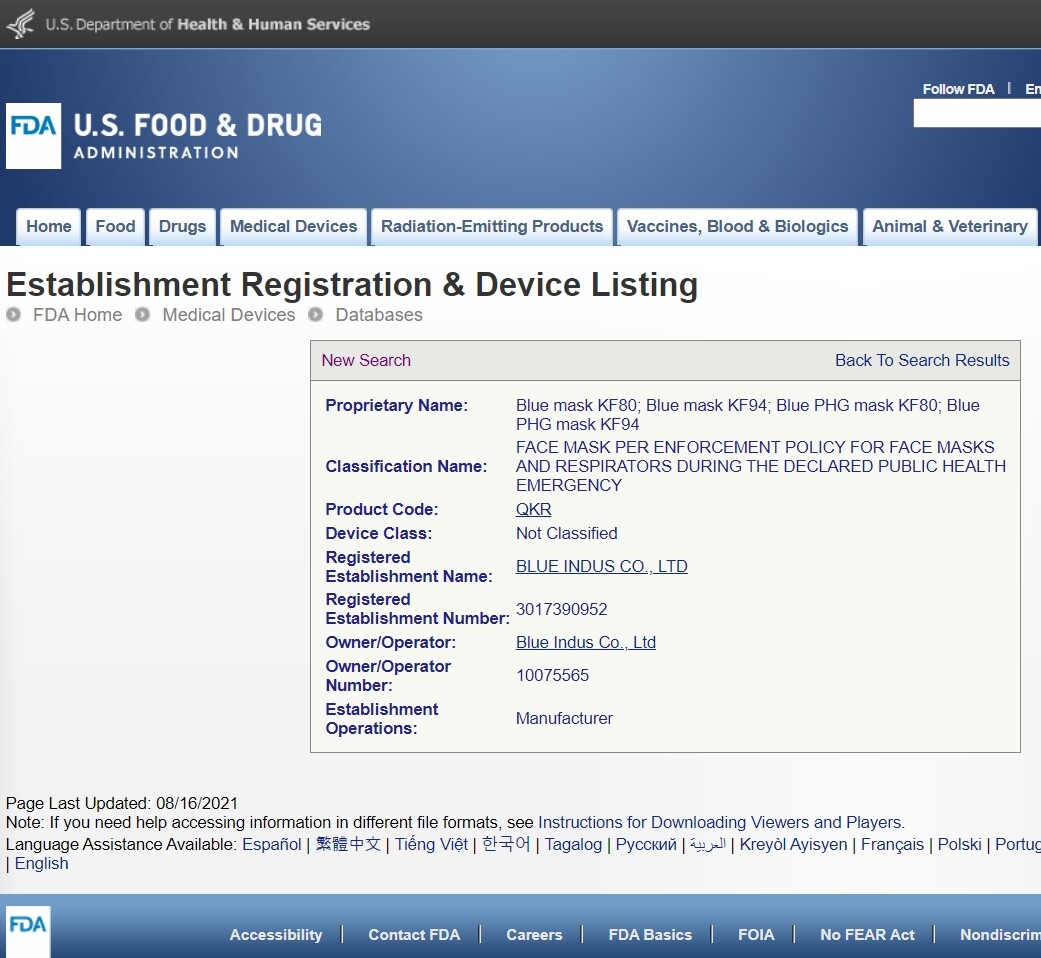The width and height of the screenshot is (1041, 958).
Task: Select Tiếng Việt language assistance
Action: pos(432,844)
